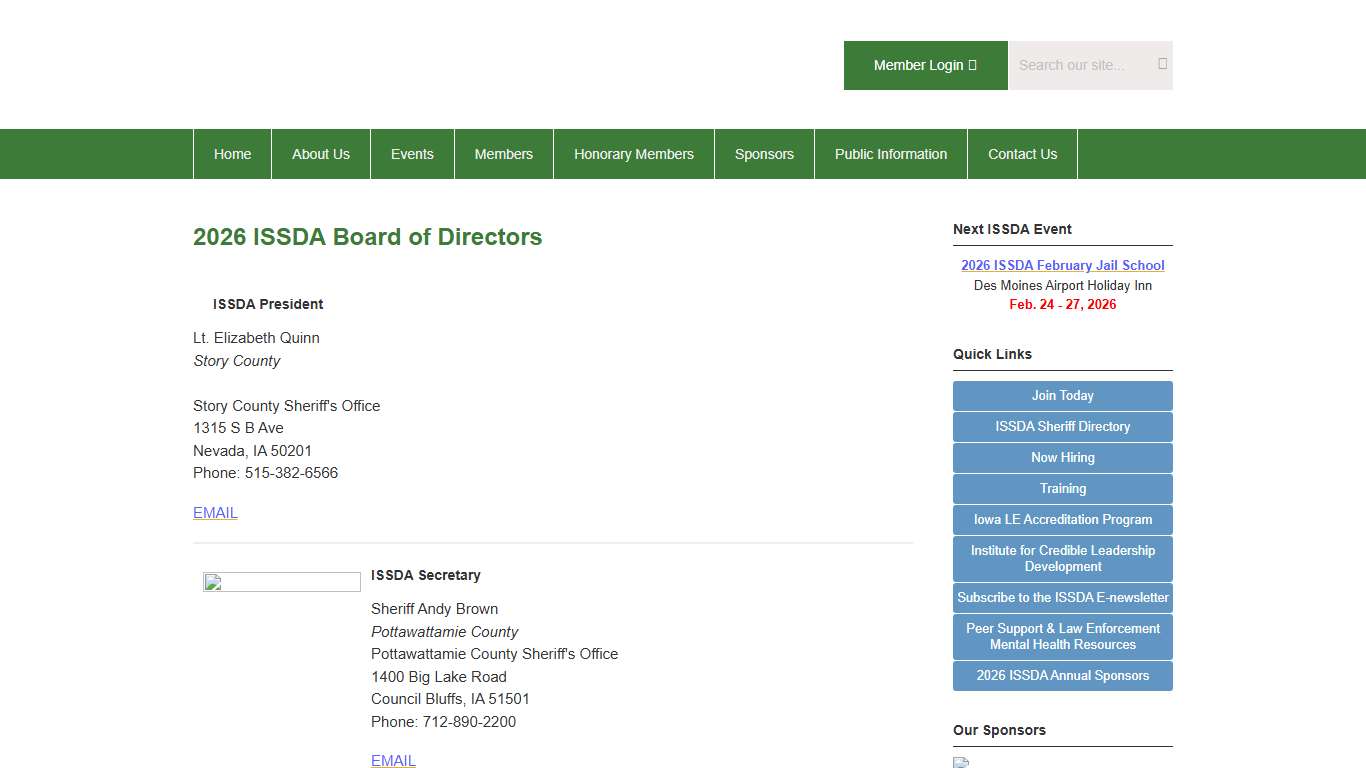
Task: Click the EMAIL link for ISSDA President
Action: point(214,512)
